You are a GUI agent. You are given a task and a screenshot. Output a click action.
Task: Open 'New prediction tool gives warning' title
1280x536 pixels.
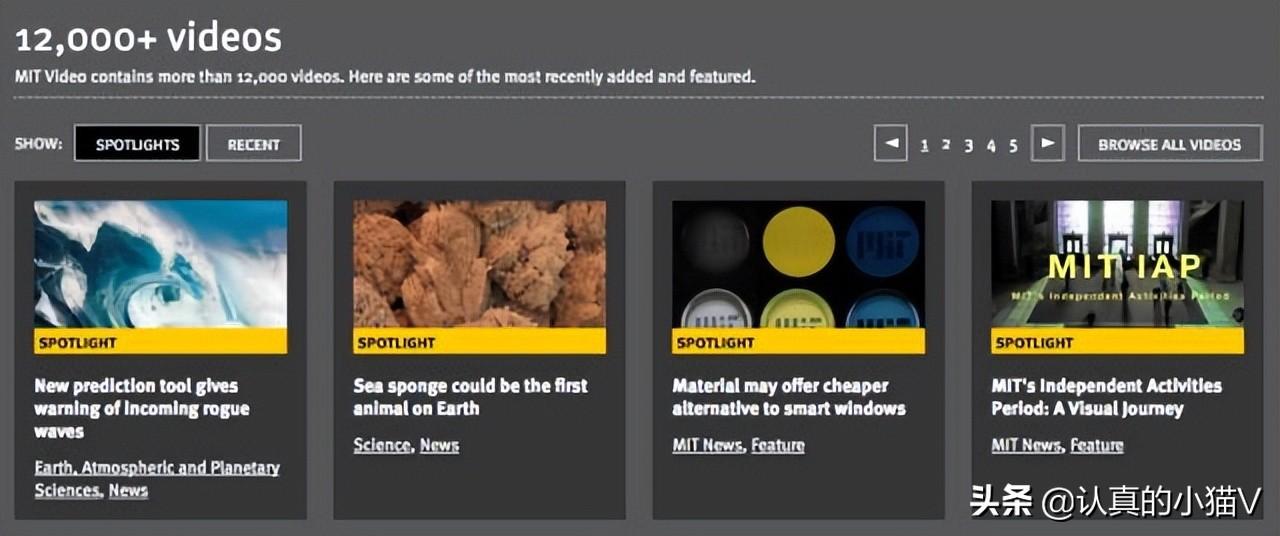pos(142,408)
